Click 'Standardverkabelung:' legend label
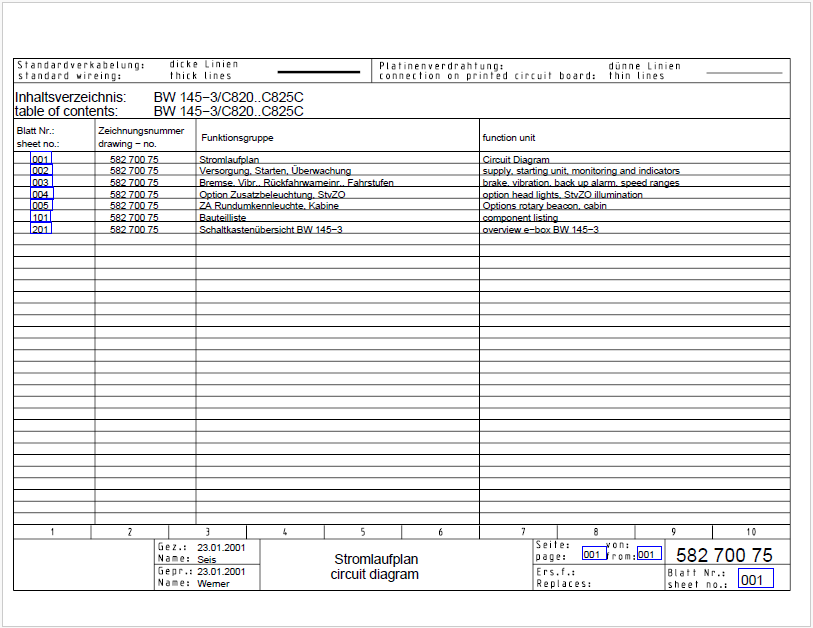813x628 pixels. pos(81,65)
